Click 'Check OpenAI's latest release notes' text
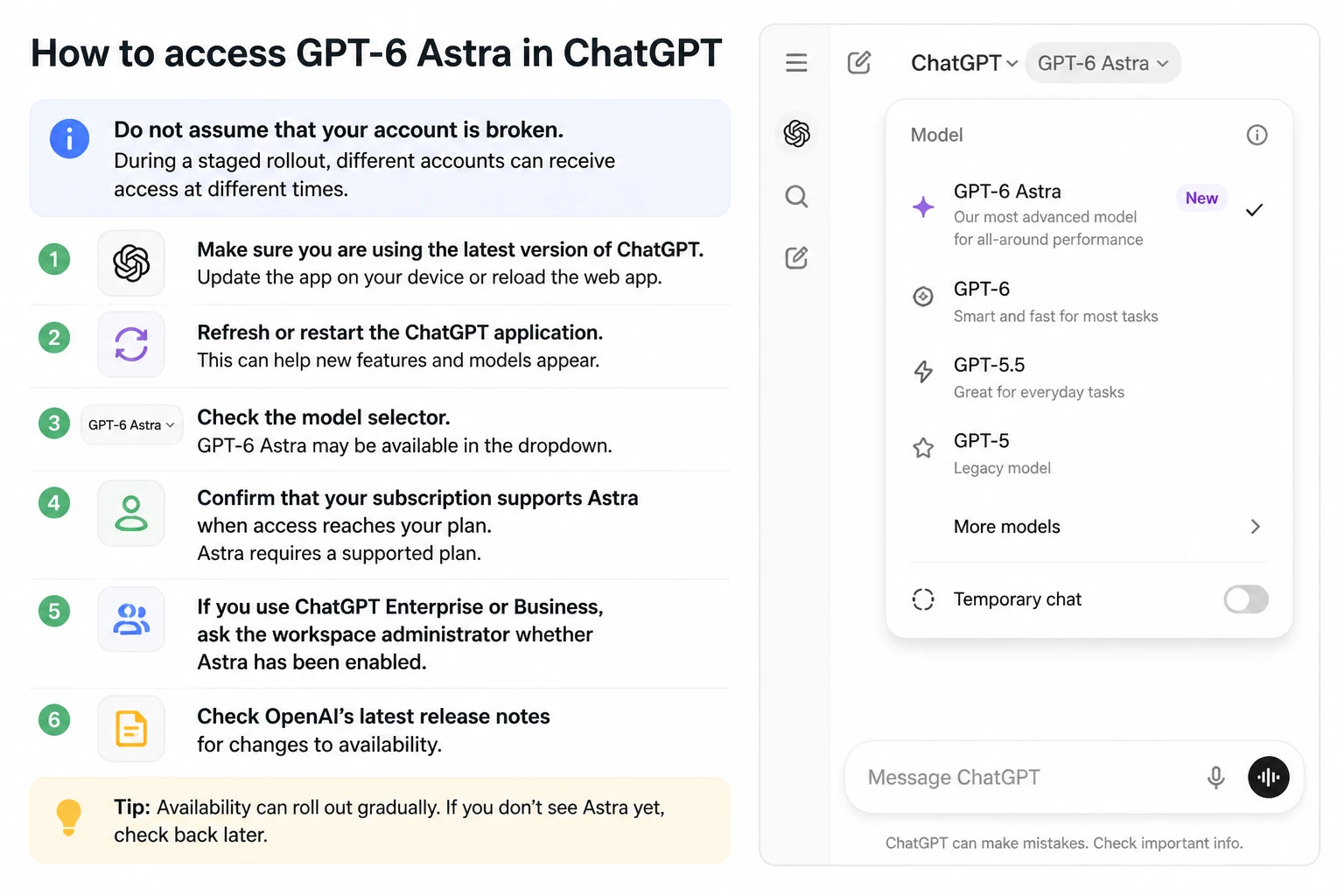Viewport: 1344px width, 896px height. tap(374, 717)
